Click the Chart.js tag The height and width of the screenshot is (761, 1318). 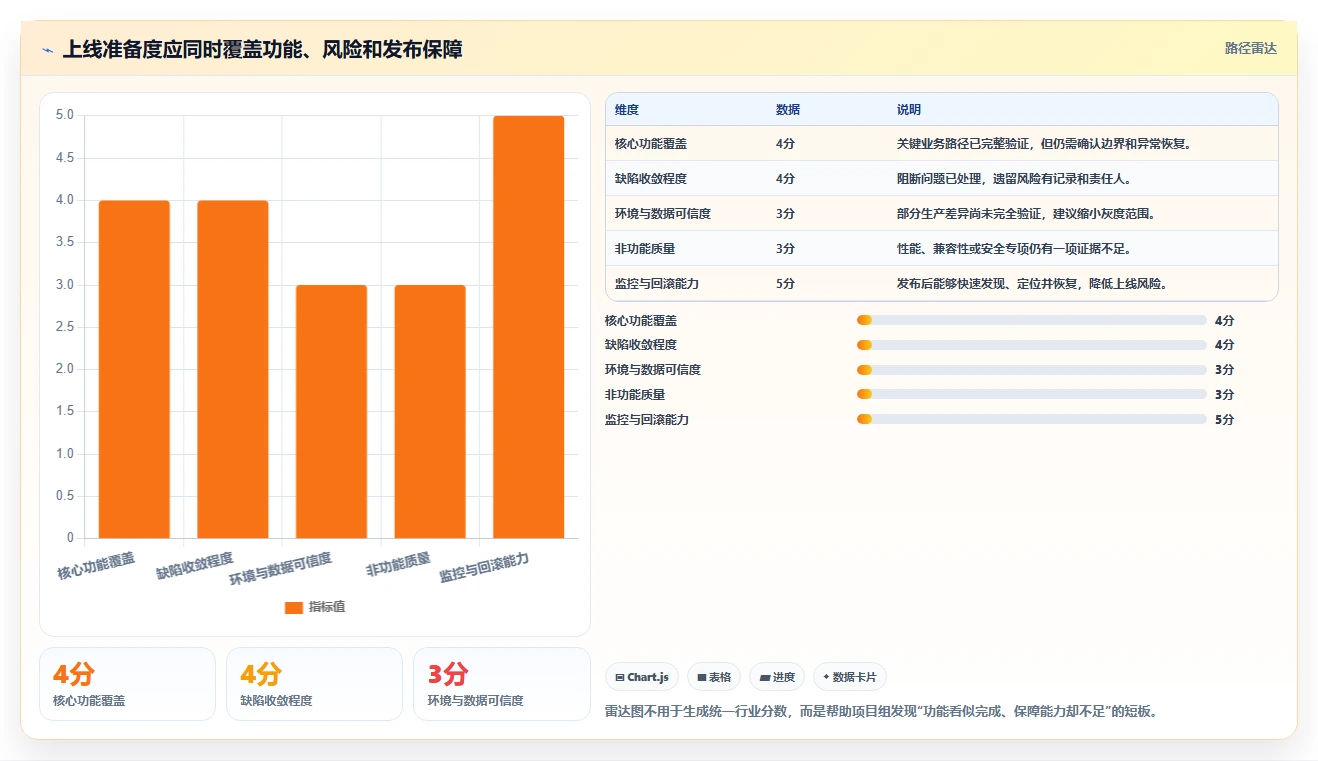pyautogui.click(x=642, y=677)
